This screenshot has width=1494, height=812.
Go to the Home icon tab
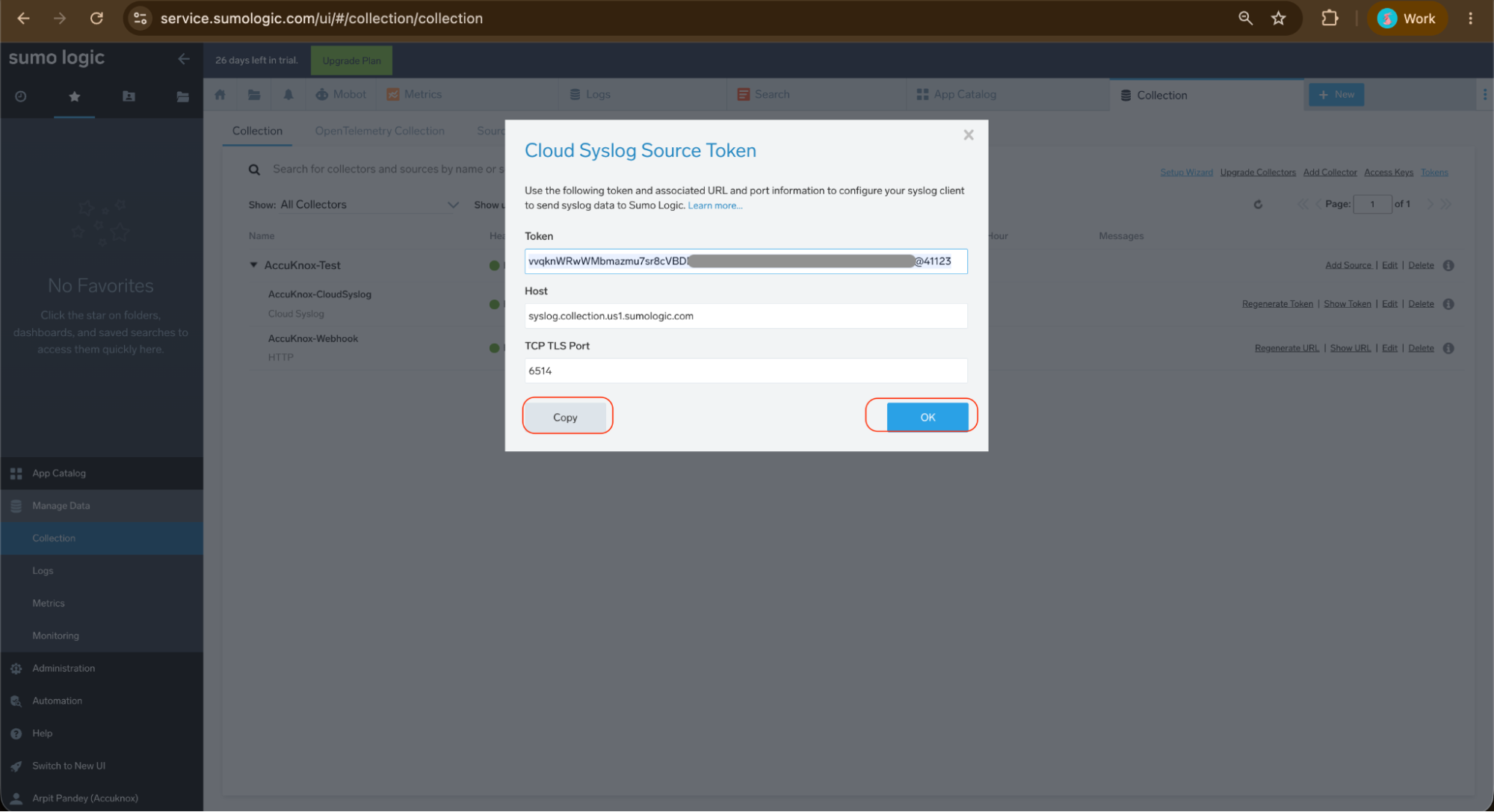(x=220, y=94)
